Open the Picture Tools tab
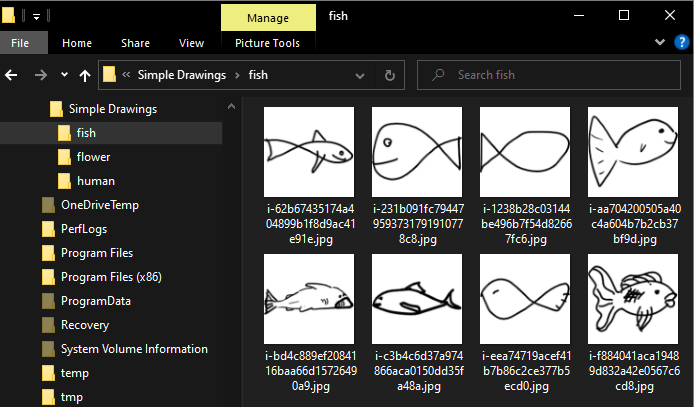The image size is (694, 407). (x=267, y=43)
